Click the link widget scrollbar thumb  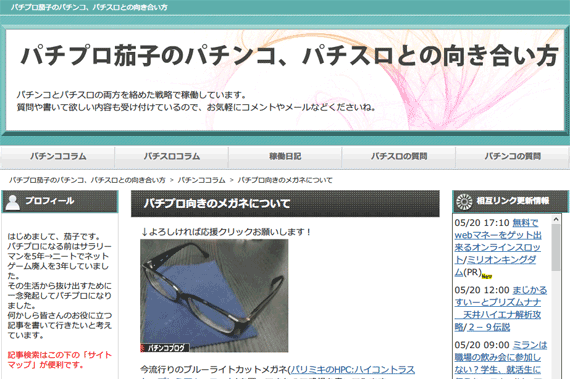555,247
